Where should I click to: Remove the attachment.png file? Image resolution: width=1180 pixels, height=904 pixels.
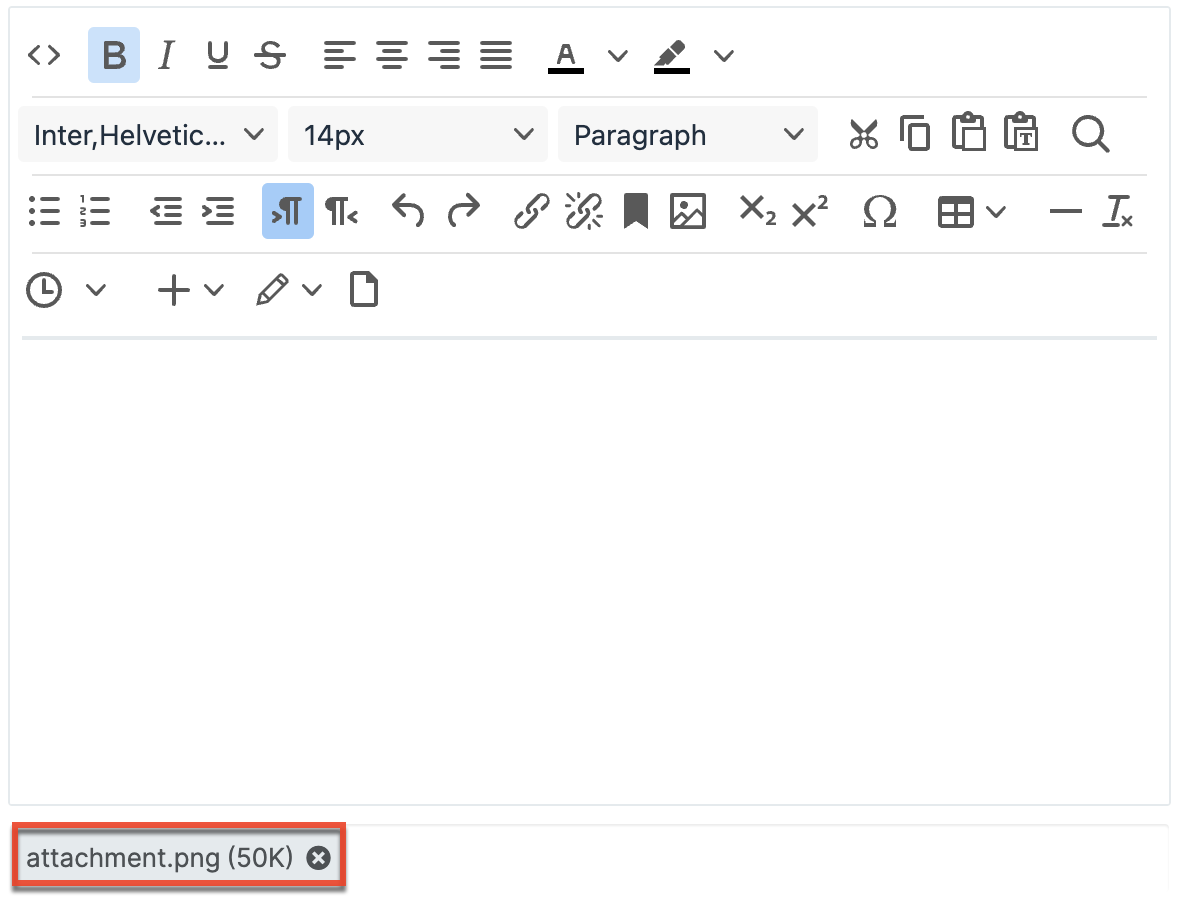(318, 858)
